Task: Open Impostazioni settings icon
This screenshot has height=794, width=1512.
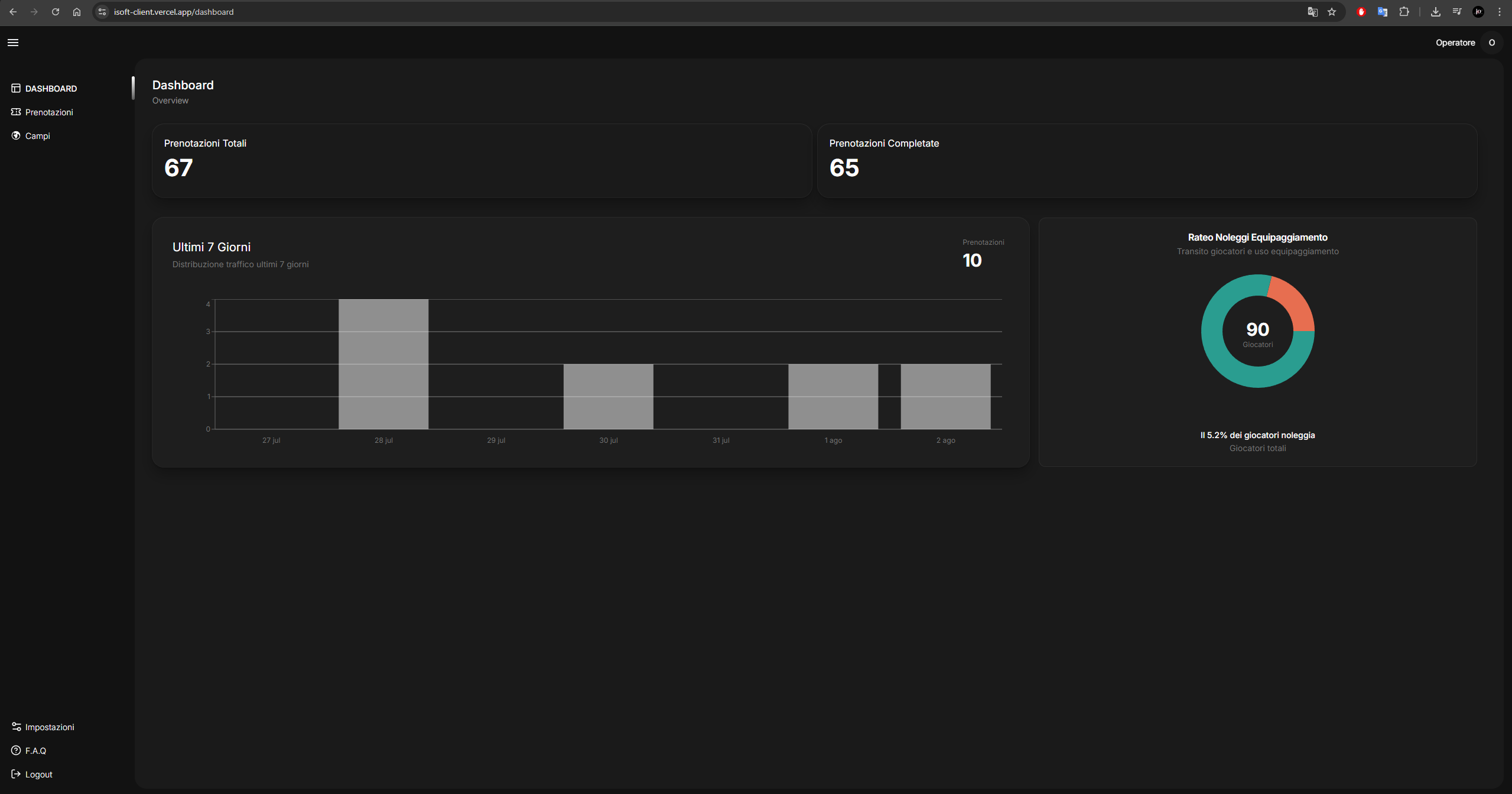Action: point(16,727)
